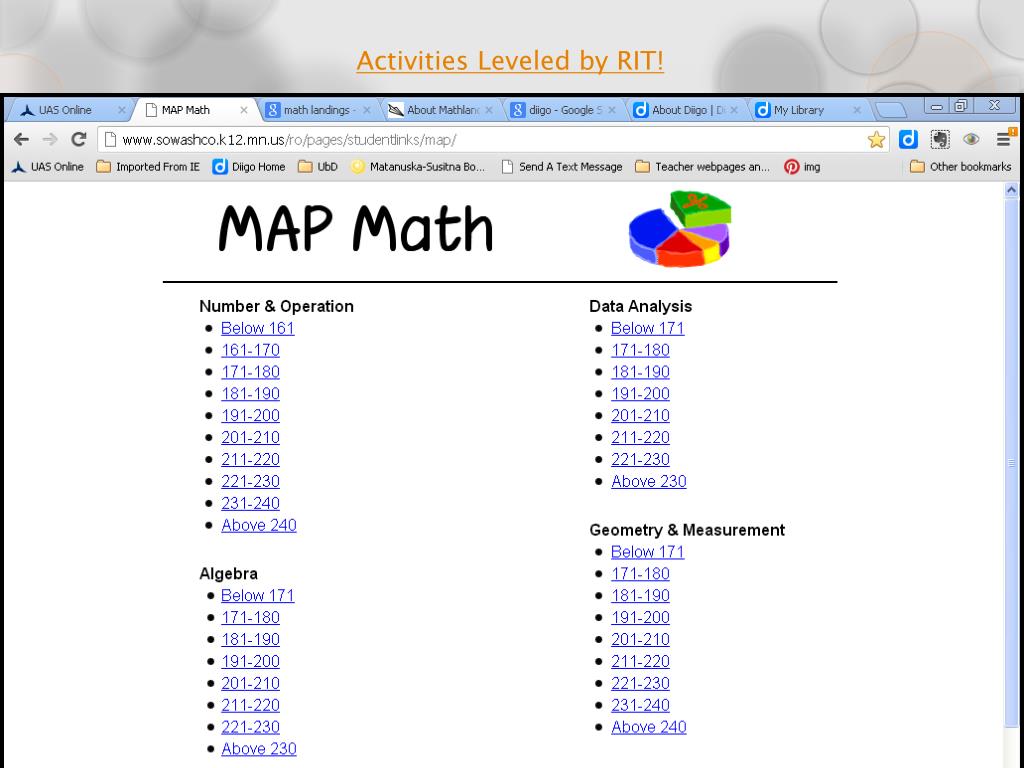1024x768 pixels.
Task: Click the vertical scrollbar thumb
Action: (1010, 462)
